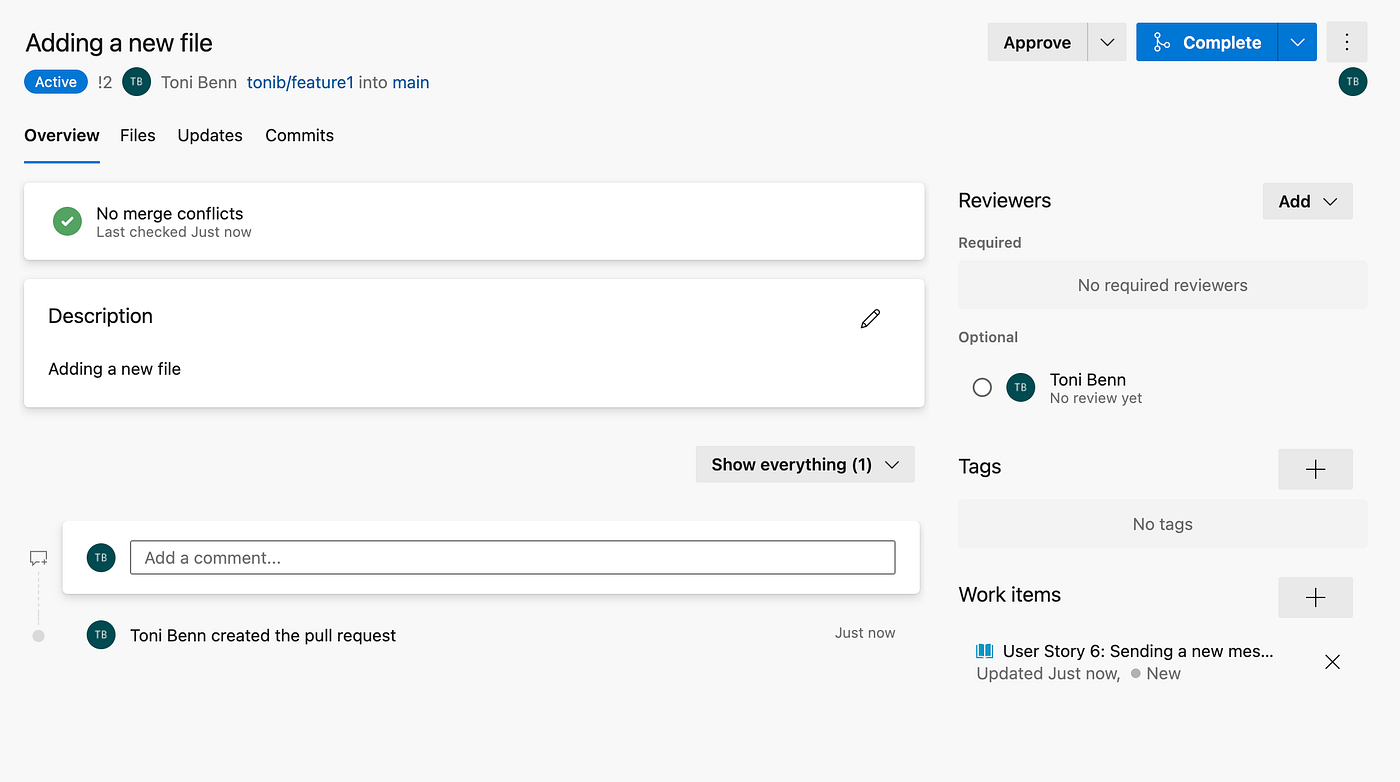Open the tonib/feature1 branch link
This screenshot has height=782, width=1400.
pyautogui.click(x=300, y=82)
